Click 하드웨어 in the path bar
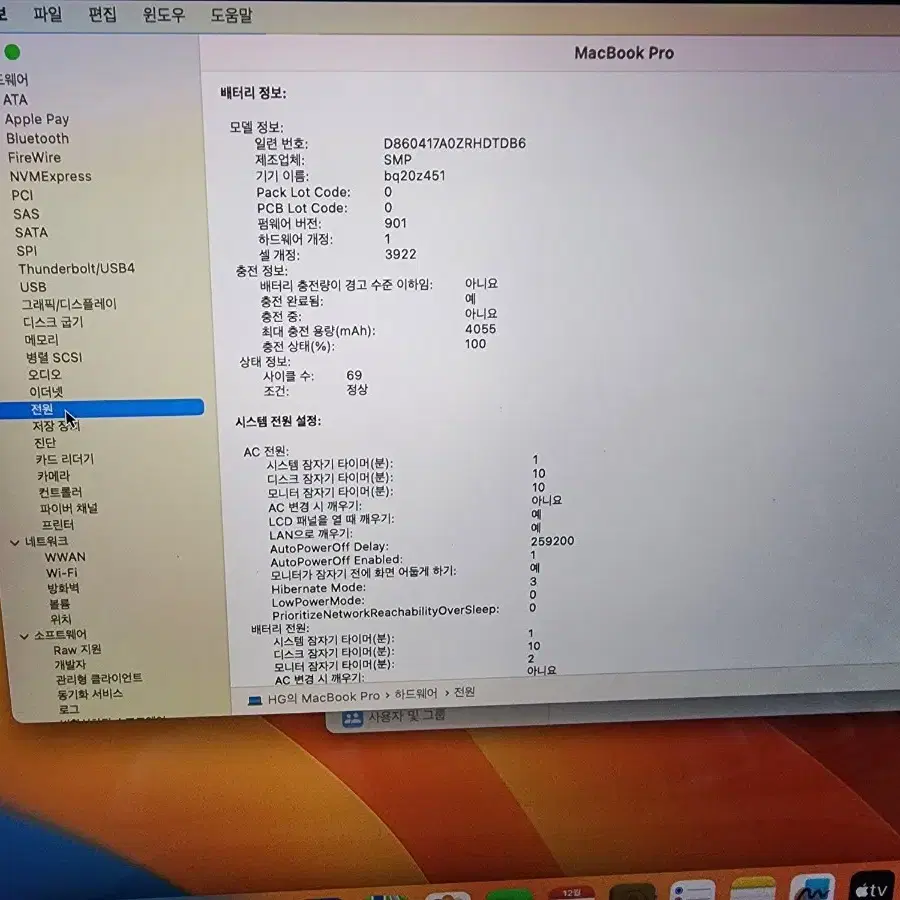 pos(416,694)
